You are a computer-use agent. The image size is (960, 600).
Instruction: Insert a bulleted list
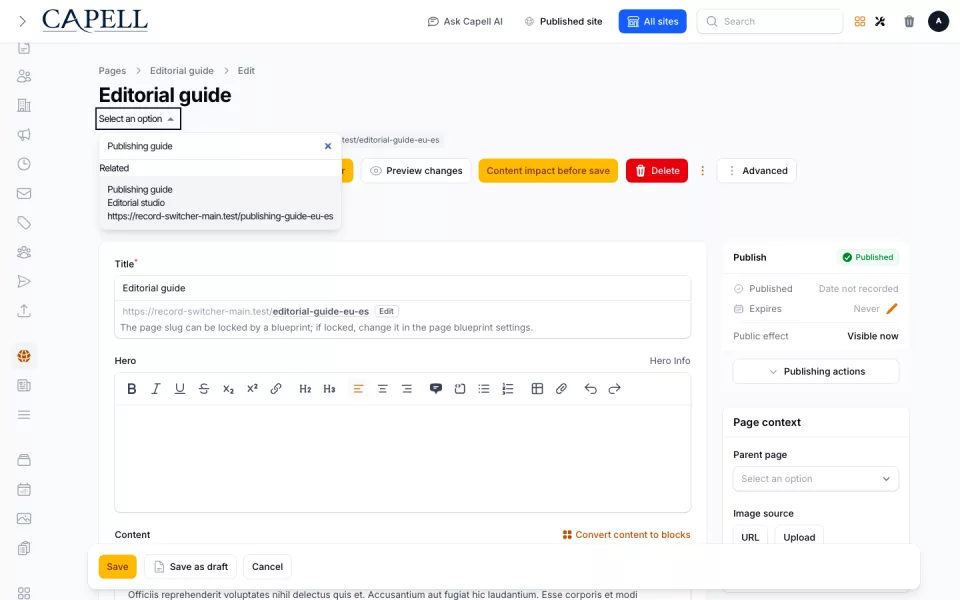(x=484, y=389)
